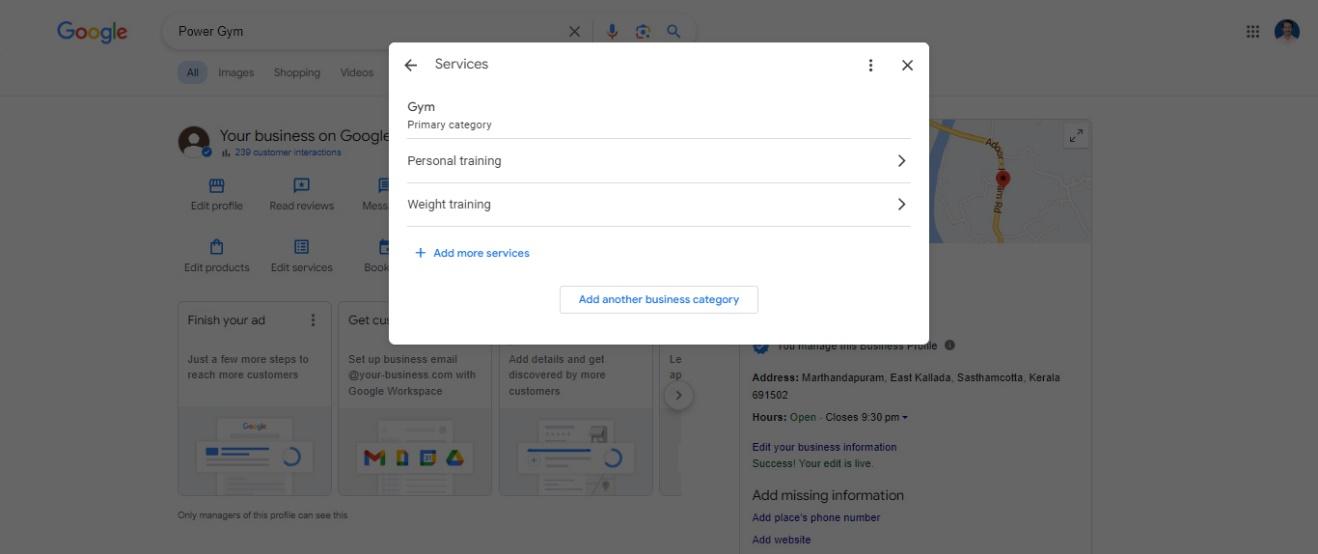
Task: Click the magnifier search icon
Action: point(674,31)
